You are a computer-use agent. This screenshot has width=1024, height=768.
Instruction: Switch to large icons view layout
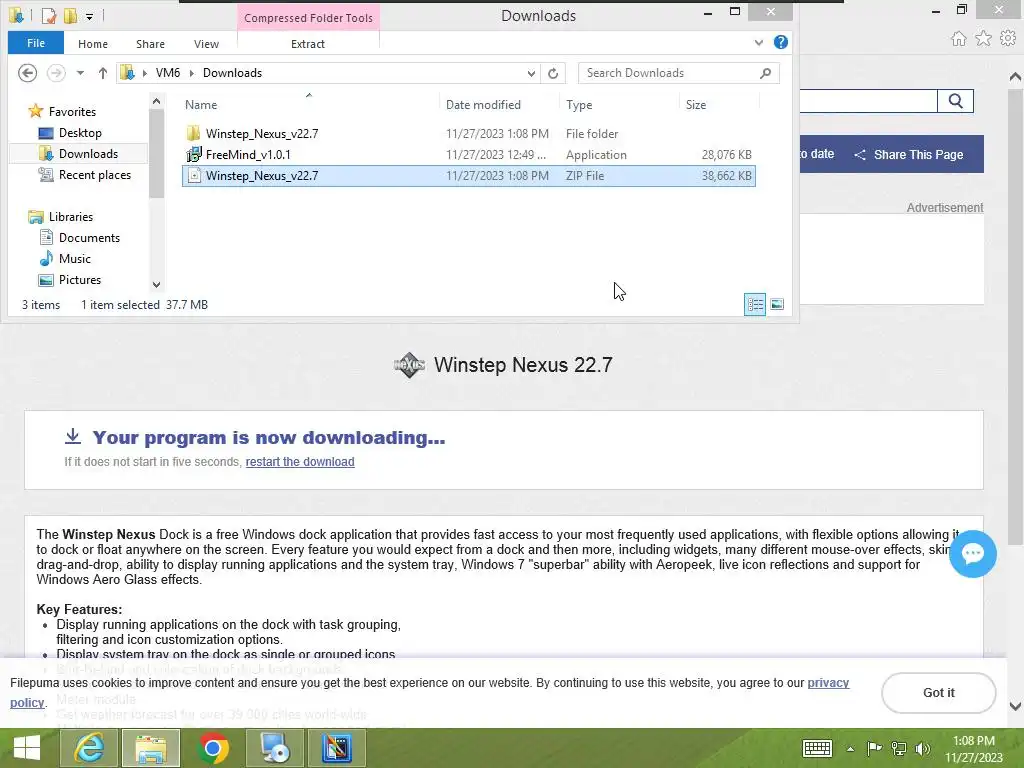[776, 304]
